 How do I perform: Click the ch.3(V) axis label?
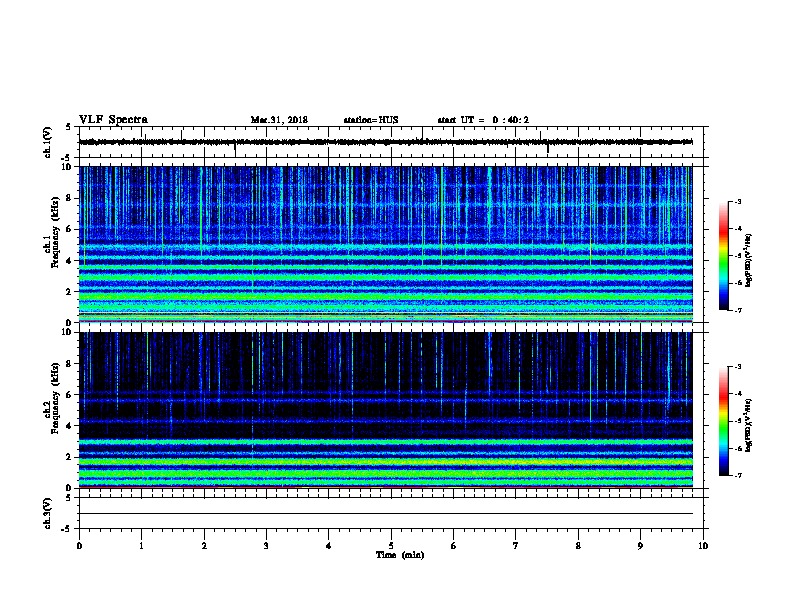coord(48,513)
